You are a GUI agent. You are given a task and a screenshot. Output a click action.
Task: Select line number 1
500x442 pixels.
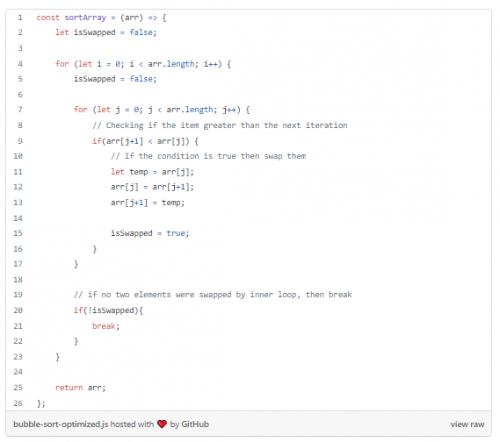click(x=20, y=17)
